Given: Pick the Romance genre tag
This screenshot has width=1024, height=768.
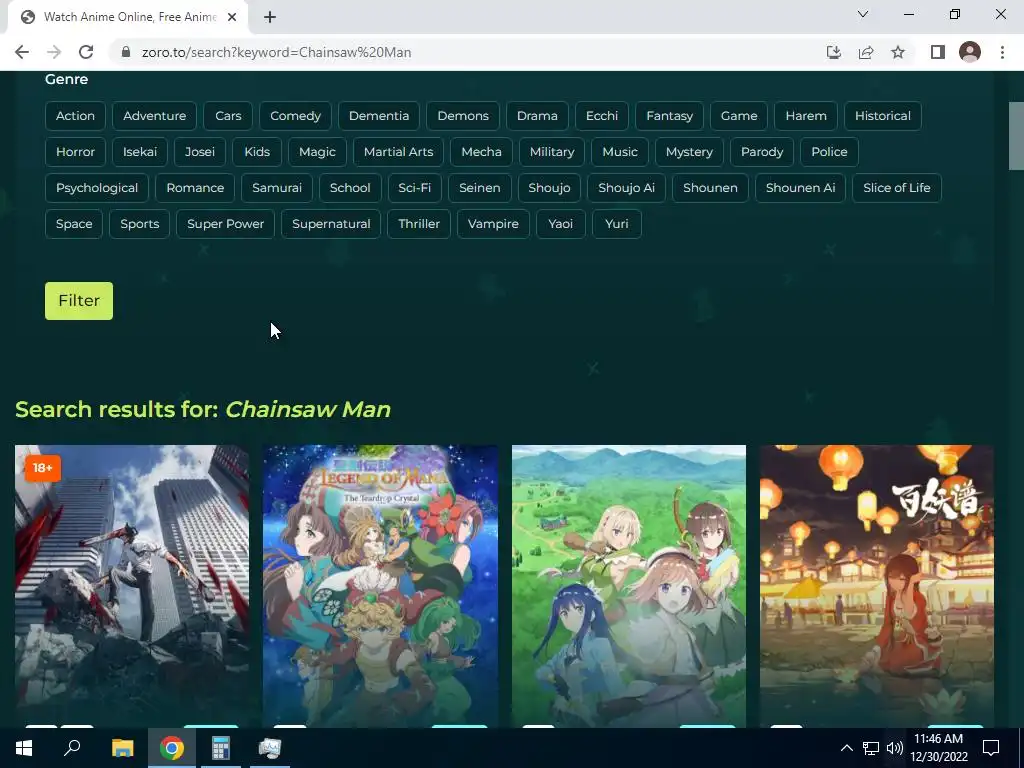Looking at the screenshot, I should 195,187.
